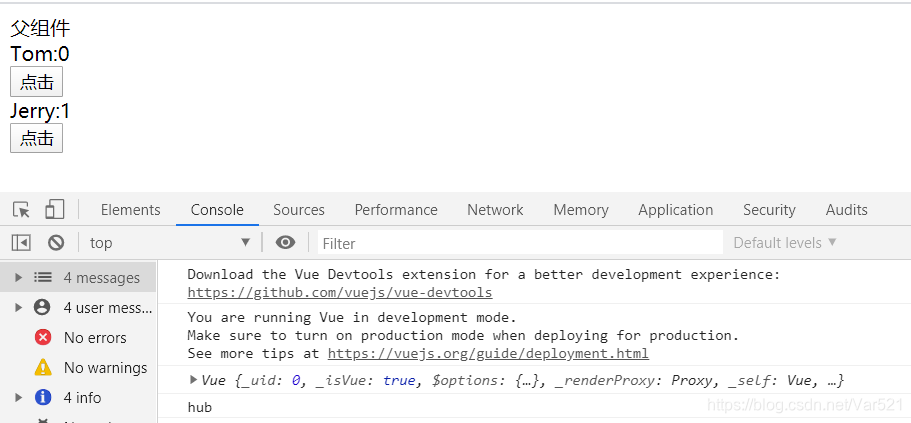Activate the inspect element picker icon
Viewport: 911px width, 423px height.
21,210
